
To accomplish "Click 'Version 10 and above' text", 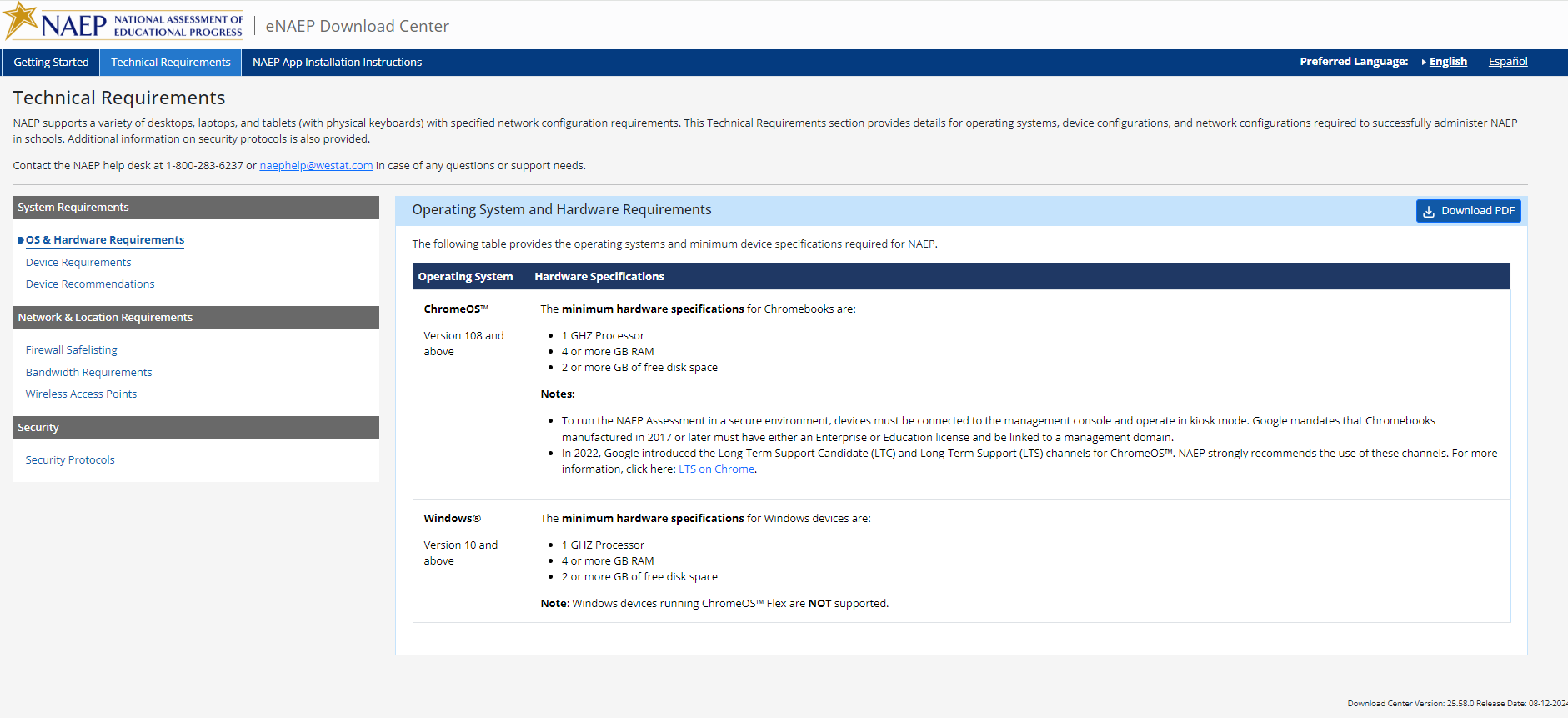I will [x=460, y=553].
